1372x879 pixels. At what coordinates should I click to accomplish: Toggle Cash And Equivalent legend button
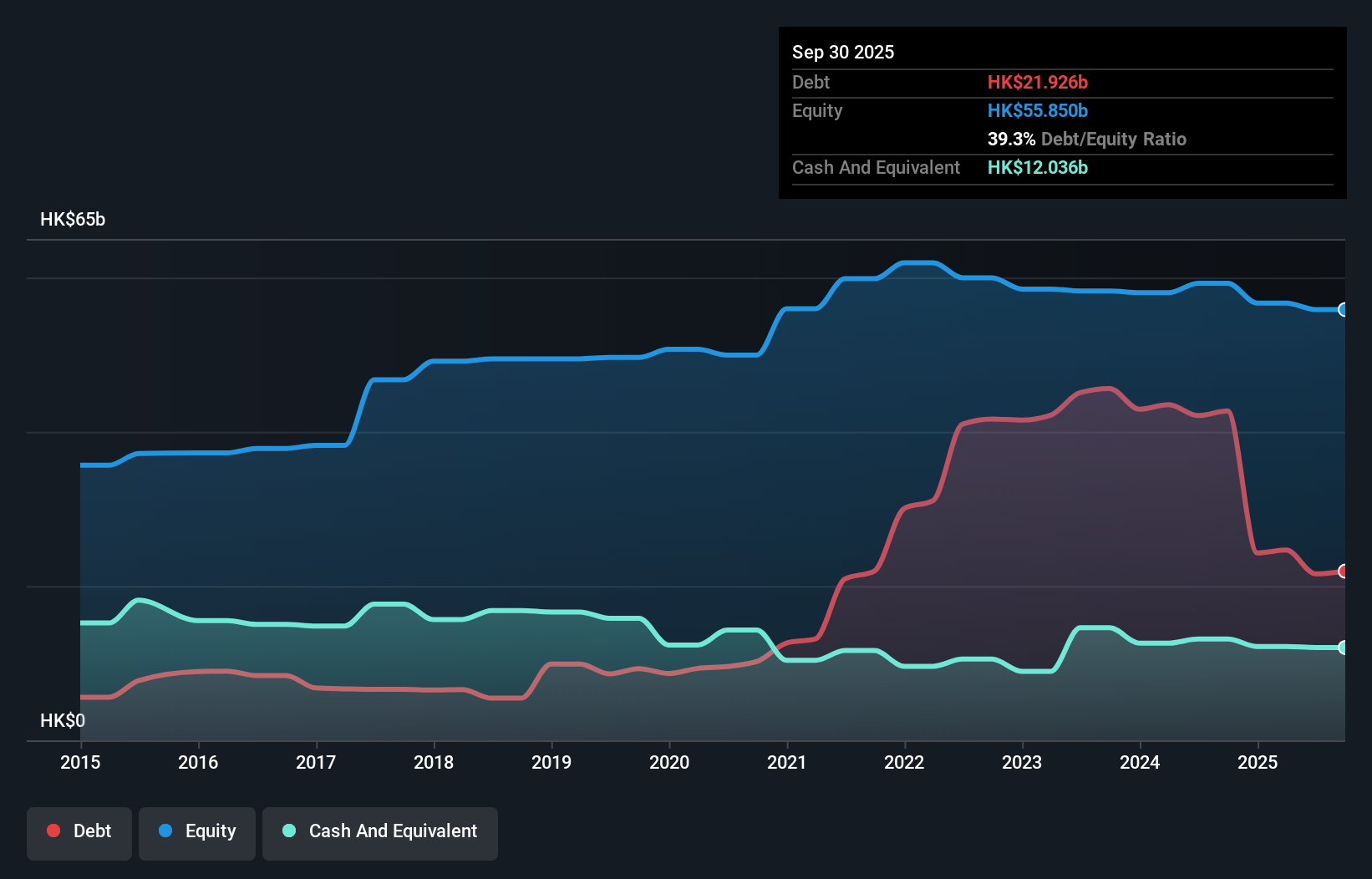pos(380,833)
